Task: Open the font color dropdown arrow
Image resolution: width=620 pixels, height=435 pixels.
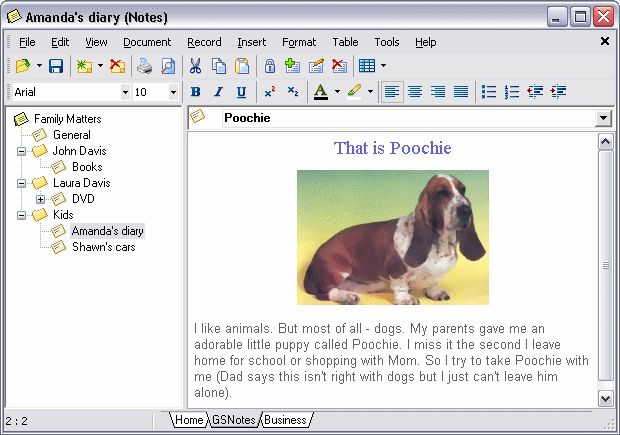Action: [337, 92]
